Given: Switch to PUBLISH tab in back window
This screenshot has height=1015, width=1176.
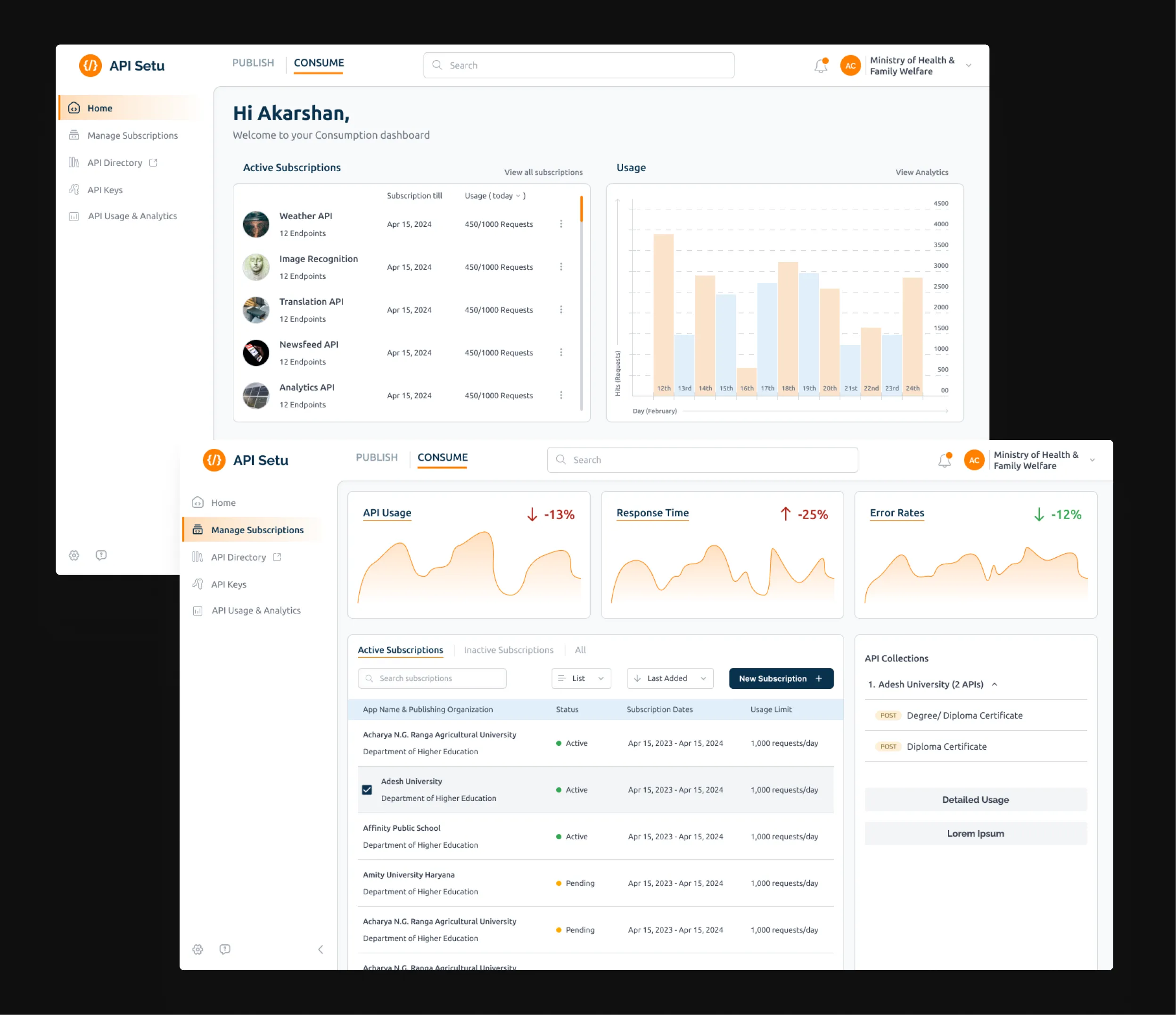Looking at the screenshot, I should point(253,63).
